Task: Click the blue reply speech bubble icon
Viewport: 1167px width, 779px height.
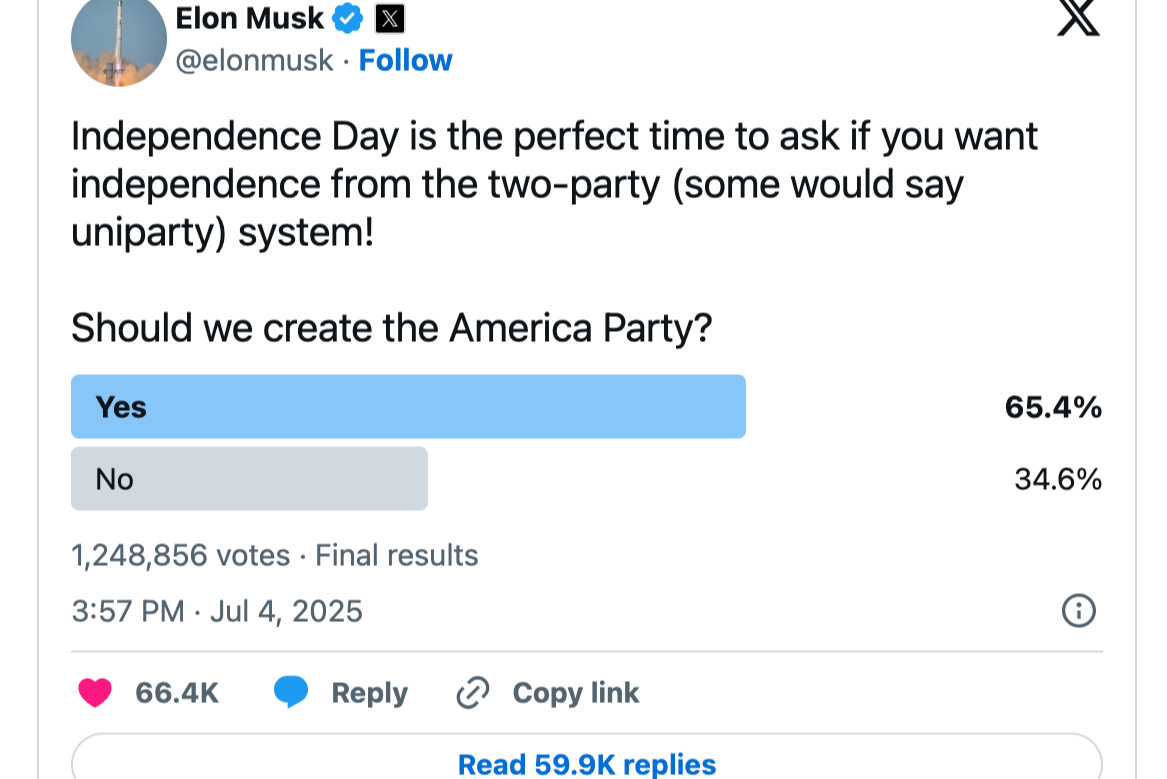Action: coord(291,693)
